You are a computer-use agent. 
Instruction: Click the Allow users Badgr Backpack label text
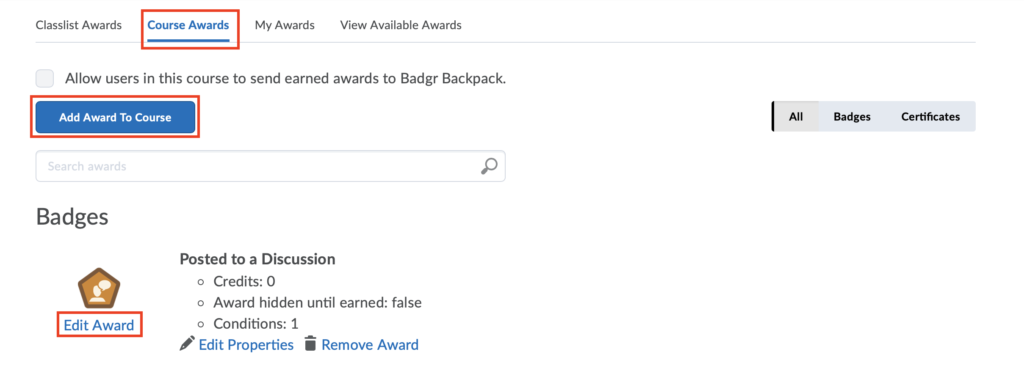coord(285,79)
